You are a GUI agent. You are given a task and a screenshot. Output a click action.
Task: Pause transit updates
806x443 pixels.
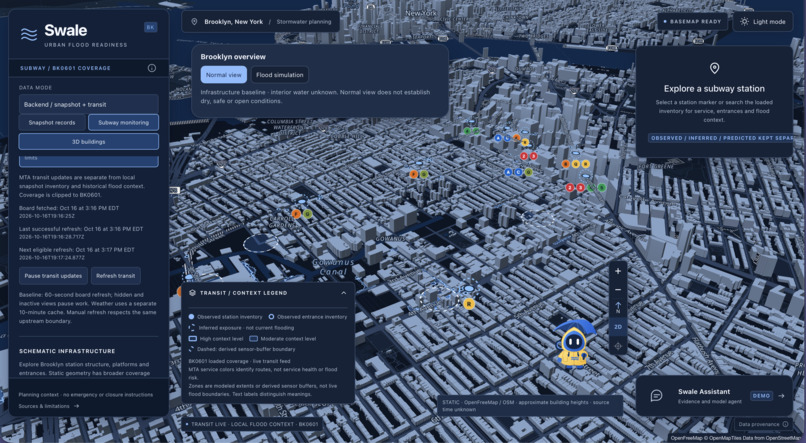(53, 276)
